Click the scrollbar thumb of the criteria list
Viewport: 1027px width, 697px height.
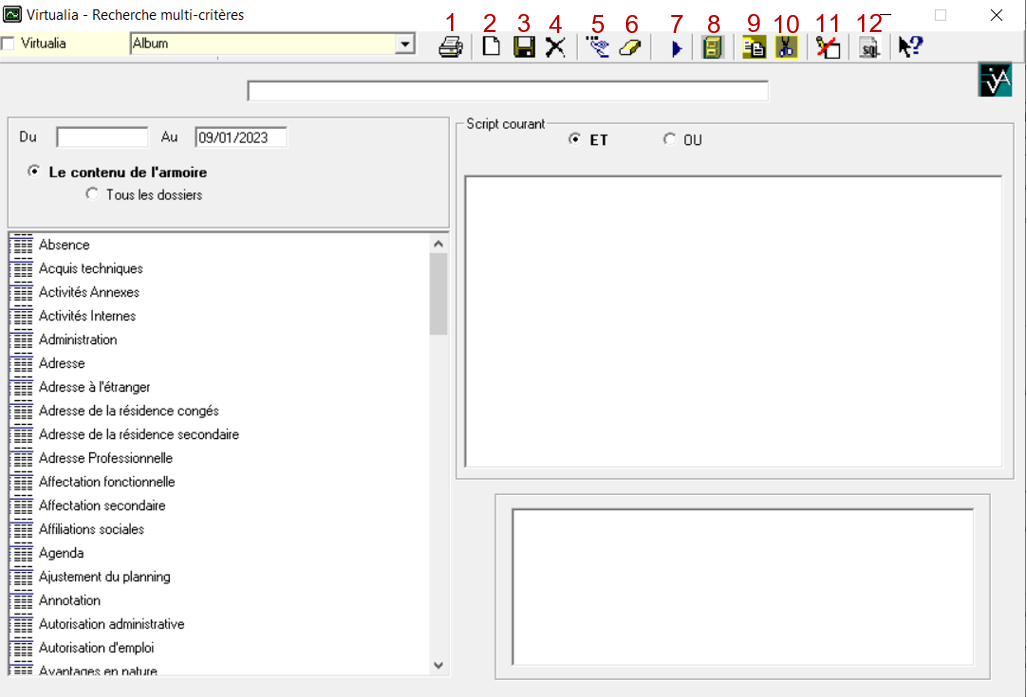pyautogui.click(x=438, y=294)
